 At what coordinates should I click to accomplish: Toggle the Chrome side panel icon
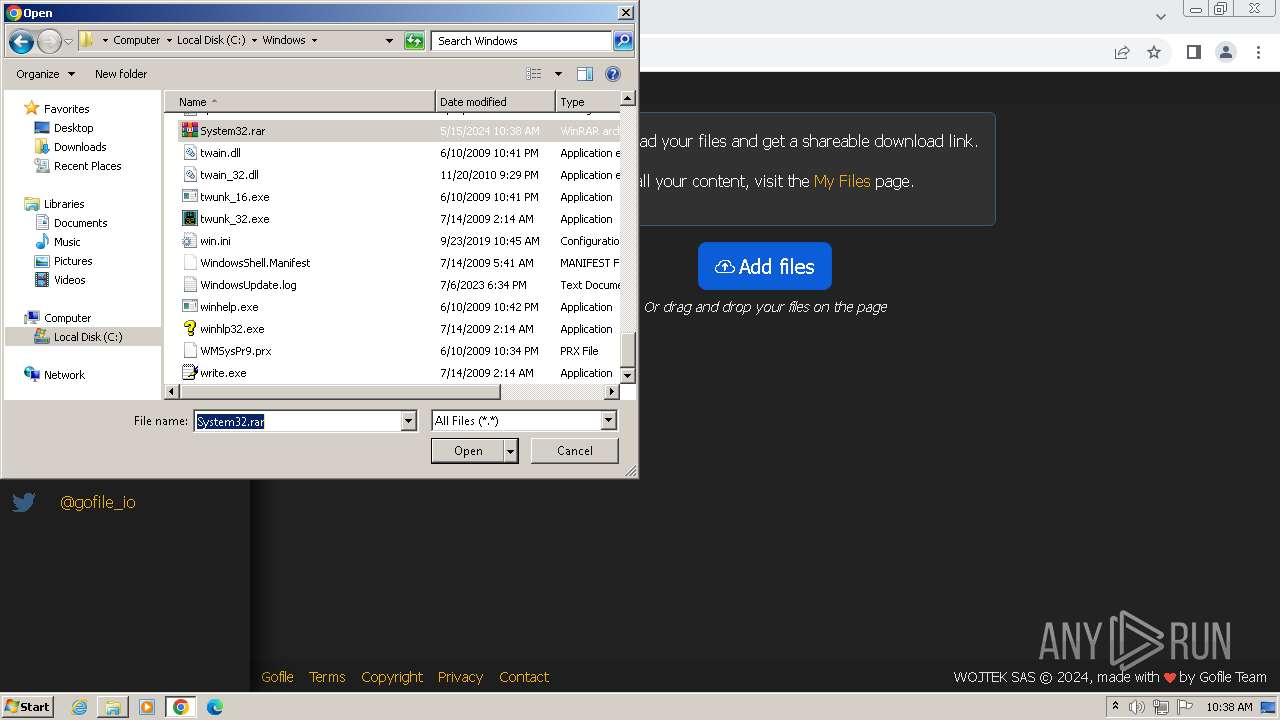[1193, 52]
